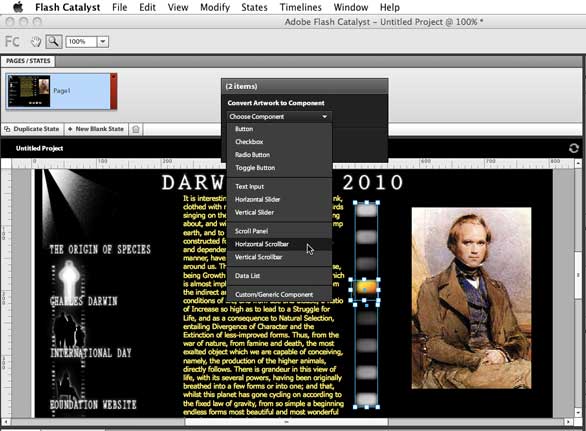586x431 pixels.
Task: Open the View menu
Action: pyautogui.click(x=178, y=7)
